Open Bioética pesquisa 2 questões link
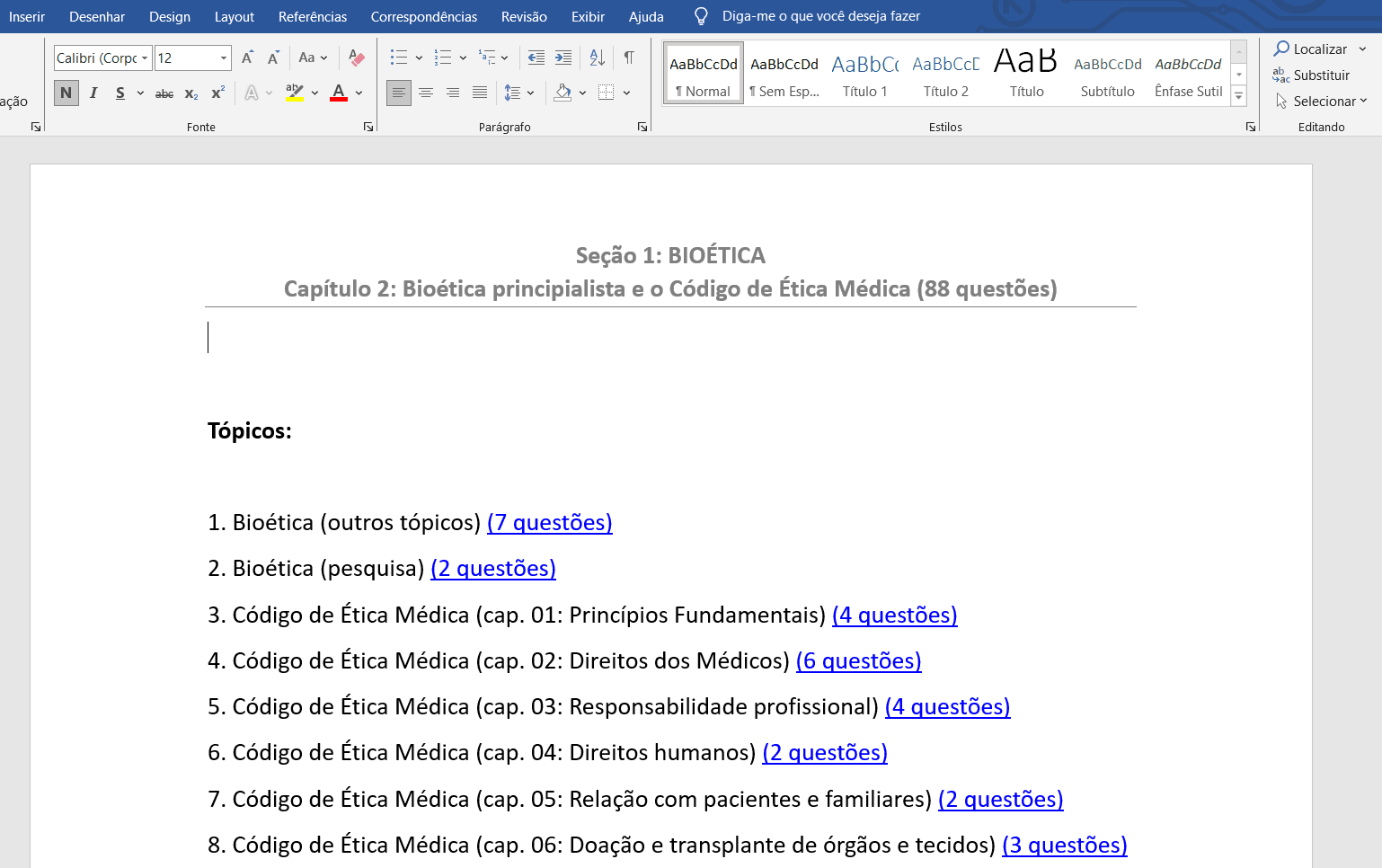Viewport: 1382px width, 868px height. coord(493,569)
